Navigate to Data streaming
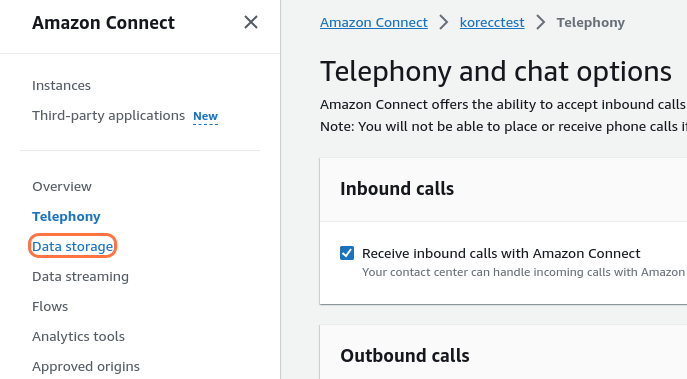This screenshot has width=687, height=379. pos(80,276)
